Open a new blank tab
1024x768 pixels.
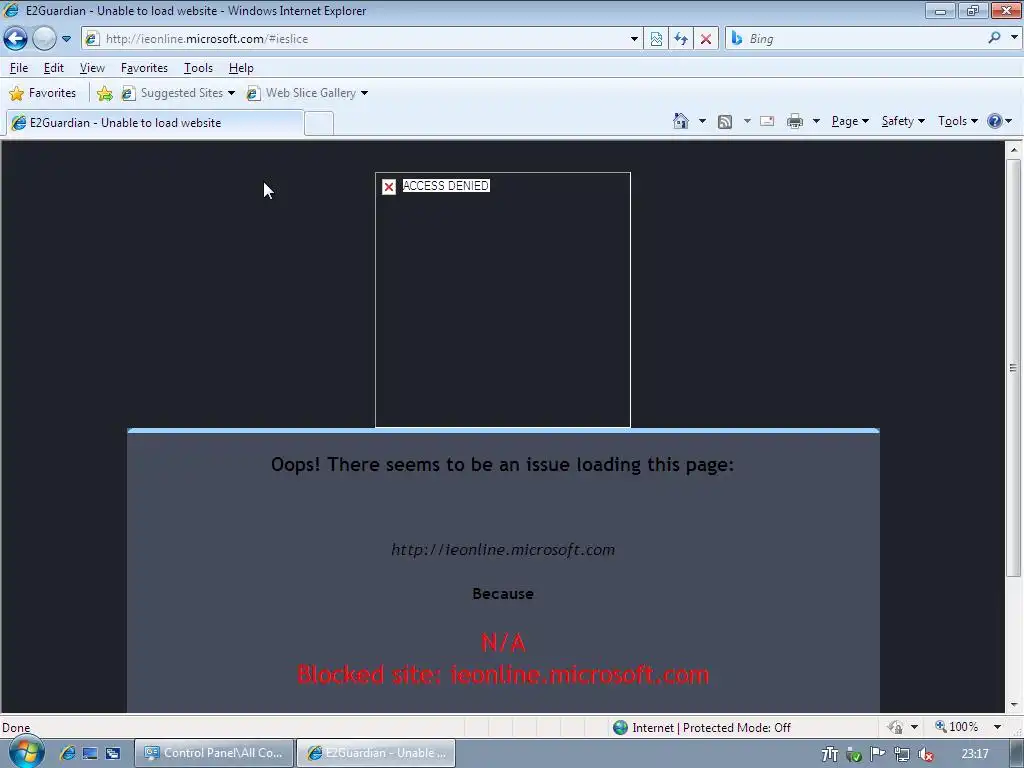(x=319, y=123)
